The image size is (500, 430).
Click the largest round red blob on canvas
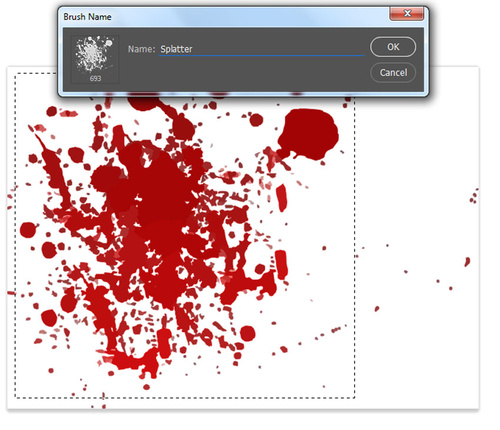pyautogui.click(x=308, y=134)
